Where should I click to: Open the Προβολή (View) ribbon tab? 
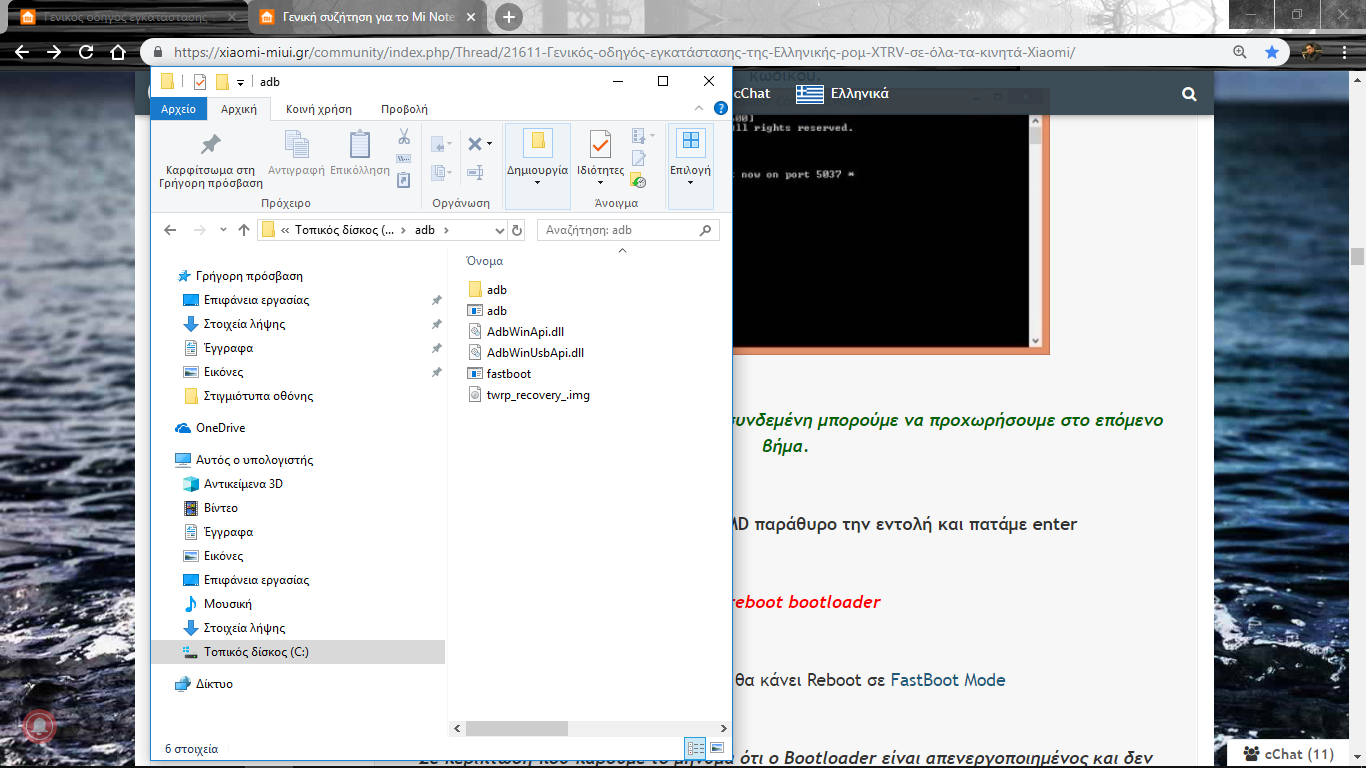[x=404, y=109]
